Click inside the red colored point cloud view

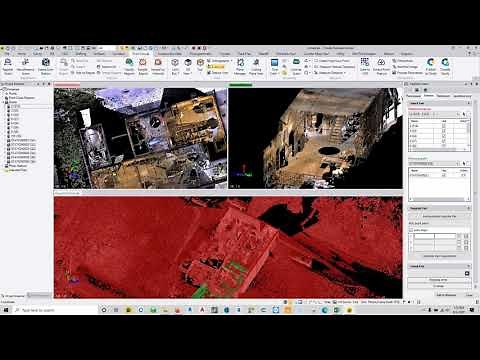coord(228,247)
